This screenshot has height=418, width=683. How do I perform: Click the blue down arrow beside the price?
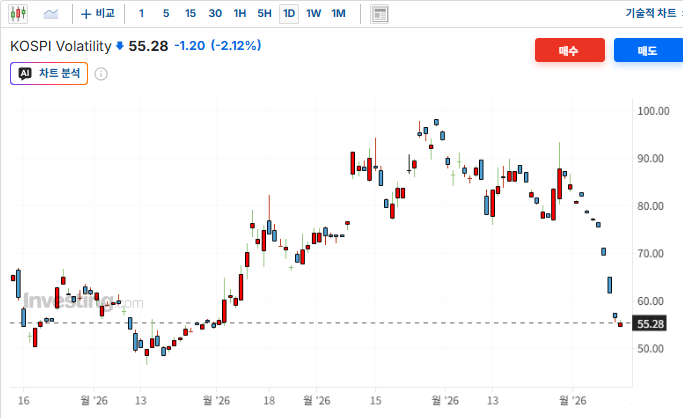(x=120, y=46)
